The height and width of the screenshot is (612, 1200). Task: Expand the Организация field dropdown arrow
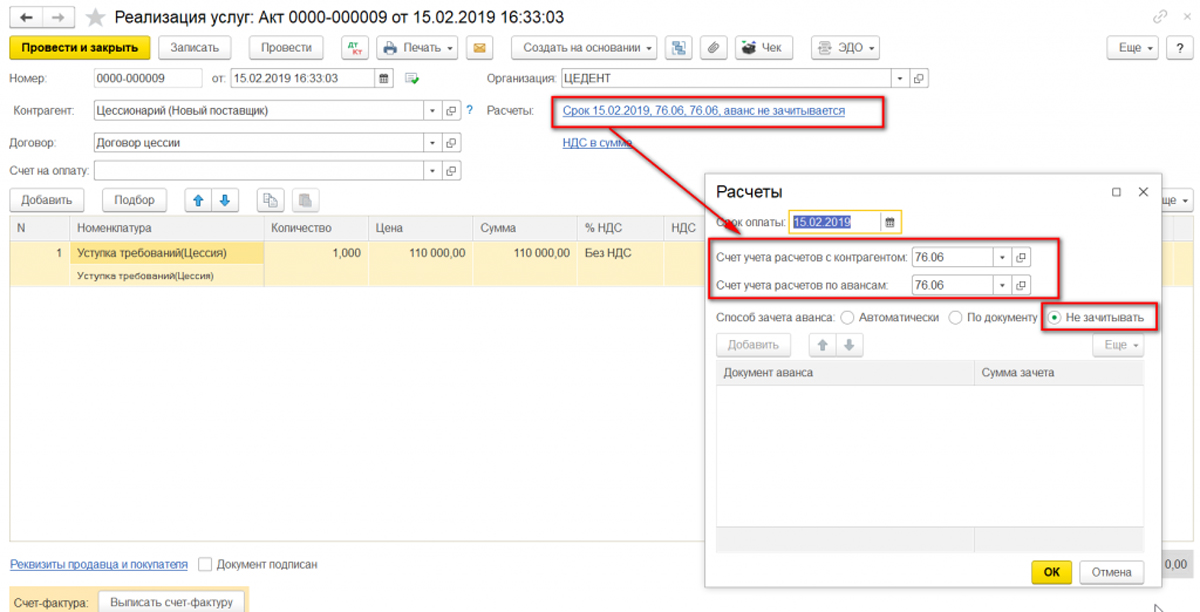pos(900,78)
